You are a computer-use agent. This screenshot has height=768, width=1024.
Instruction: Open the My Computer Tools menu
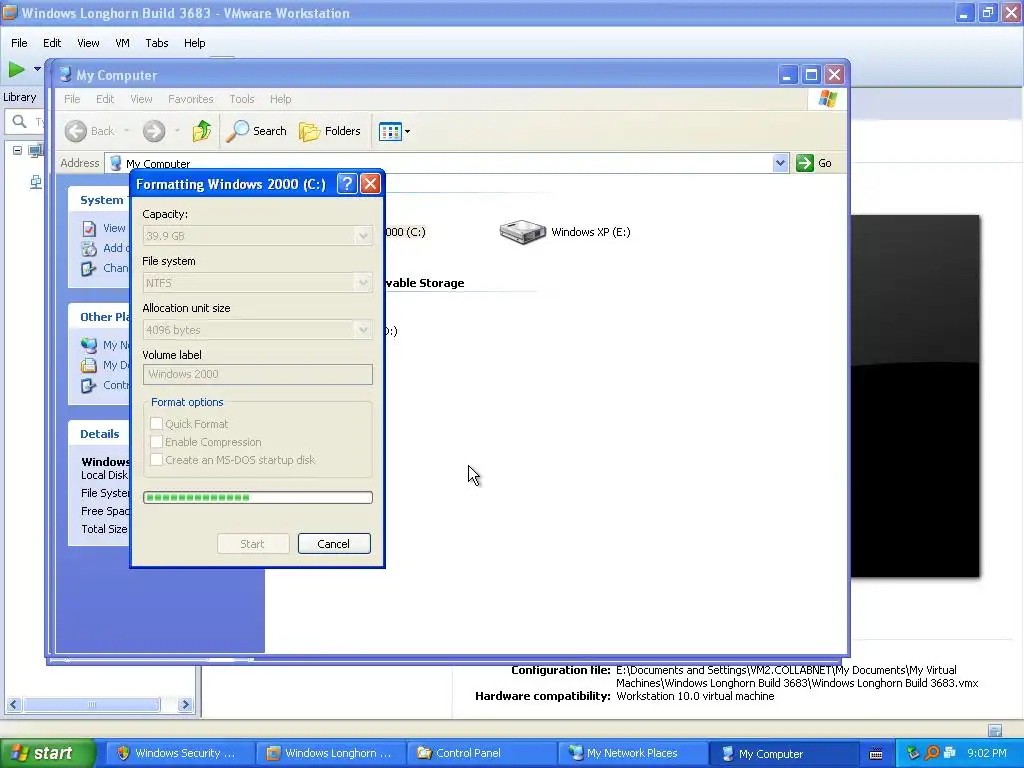pyautogui.click(x=242, y=99)
